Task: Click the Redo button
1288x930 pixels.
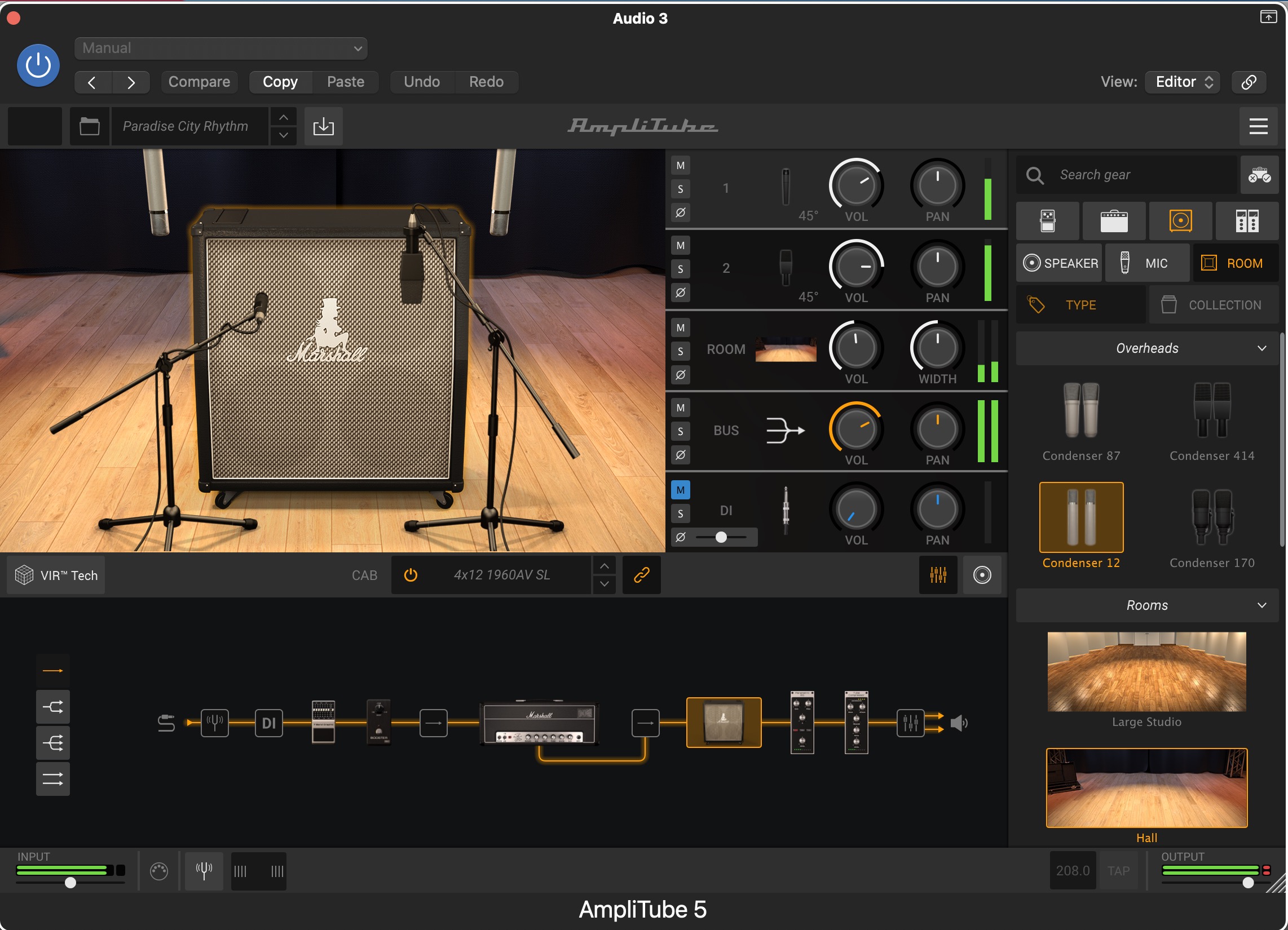Action: click(x=486, y=82)
